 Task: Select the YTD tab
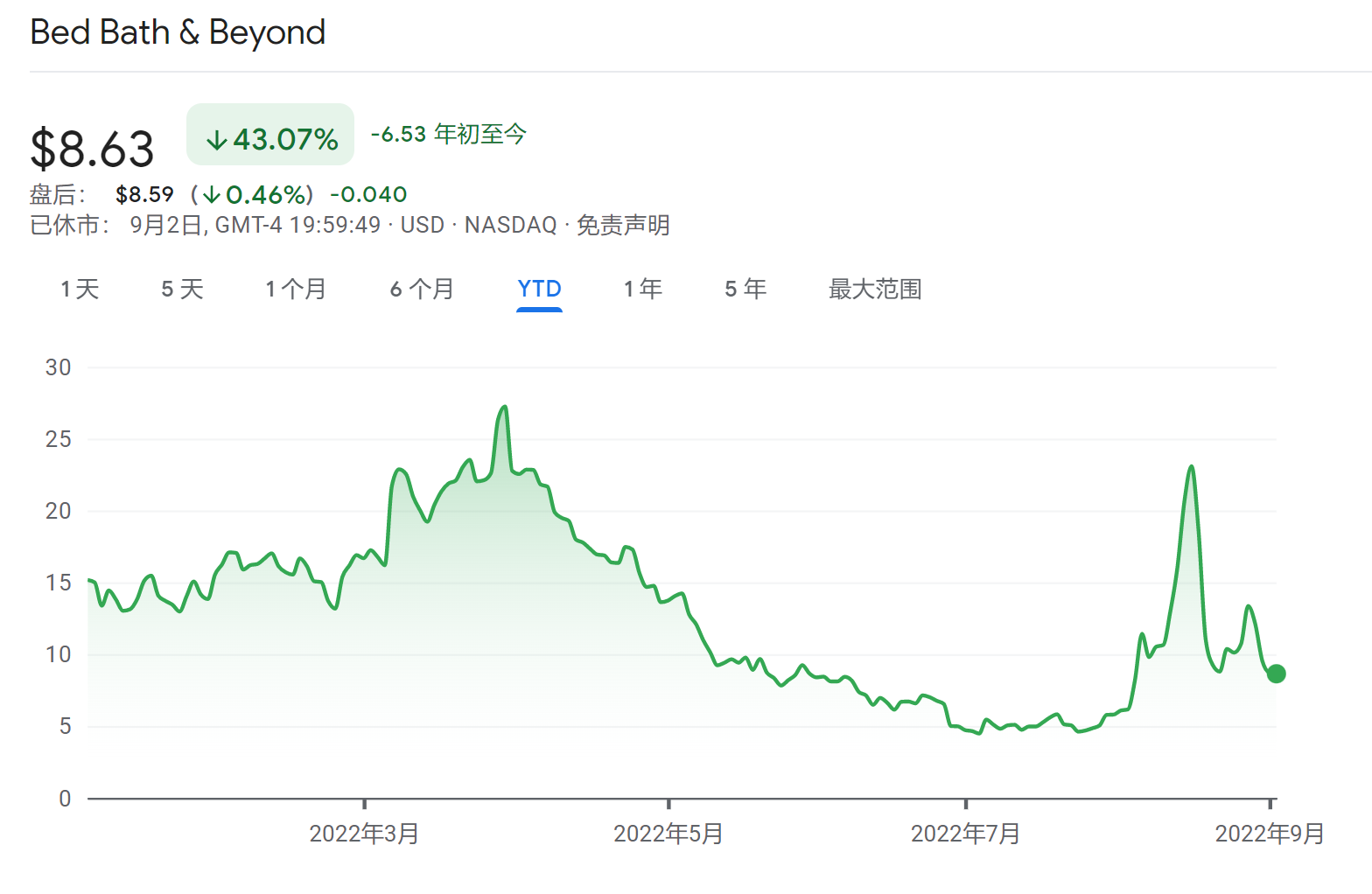[x=539, y=289]
